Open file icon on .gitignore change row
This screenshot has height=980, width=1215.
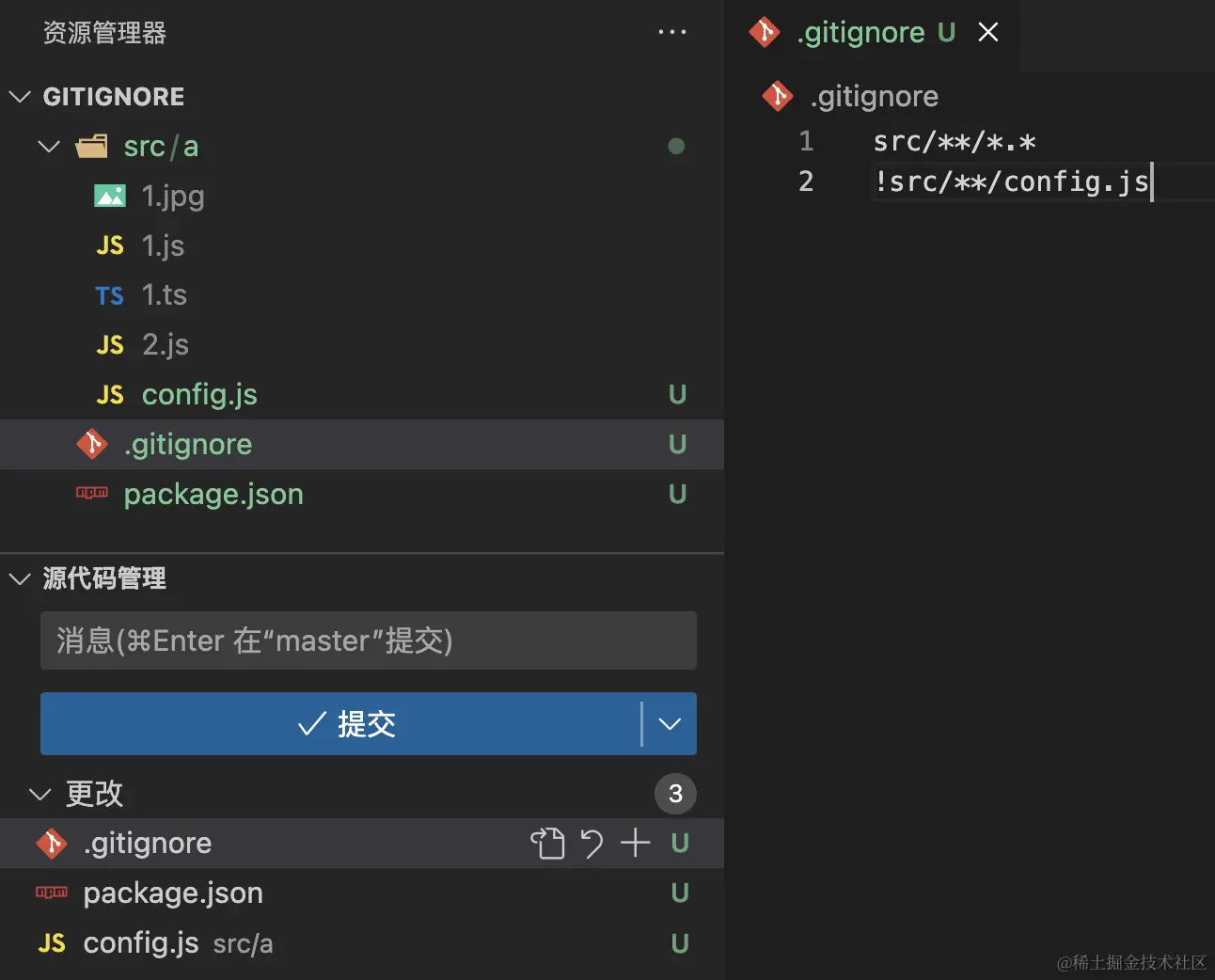point(547,844)
